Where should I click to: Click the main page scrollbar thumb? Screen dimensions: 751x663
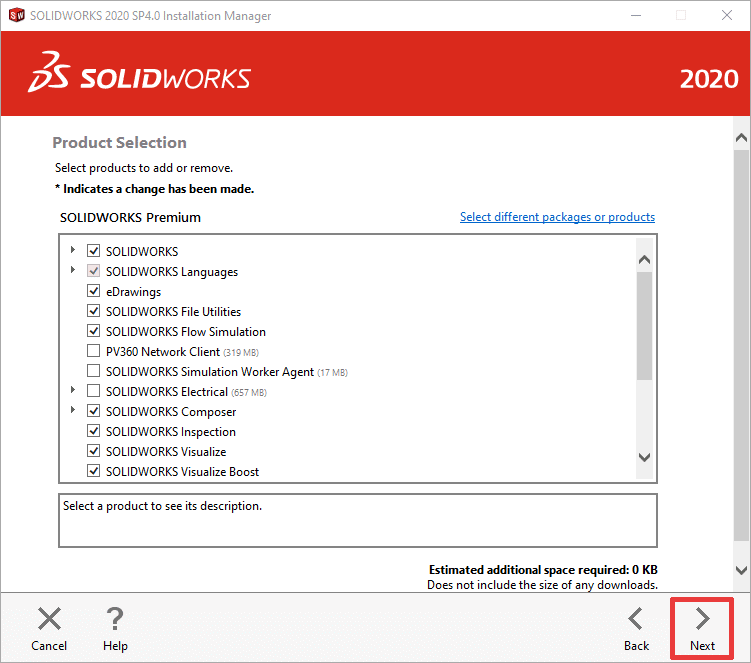point(741,345)
